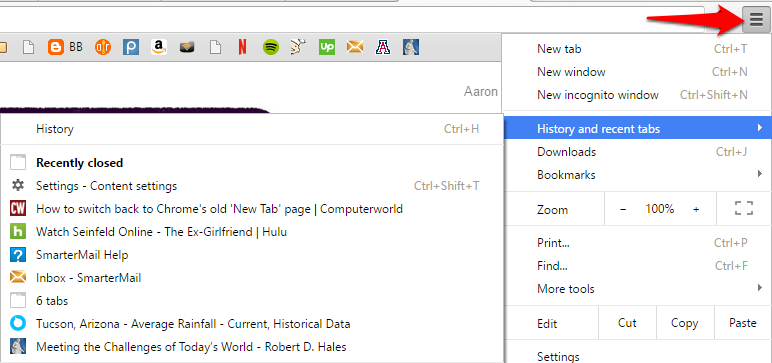Open the Pandora bookmark icon
The width and height of the screenshot is (772, 363).
130,47
